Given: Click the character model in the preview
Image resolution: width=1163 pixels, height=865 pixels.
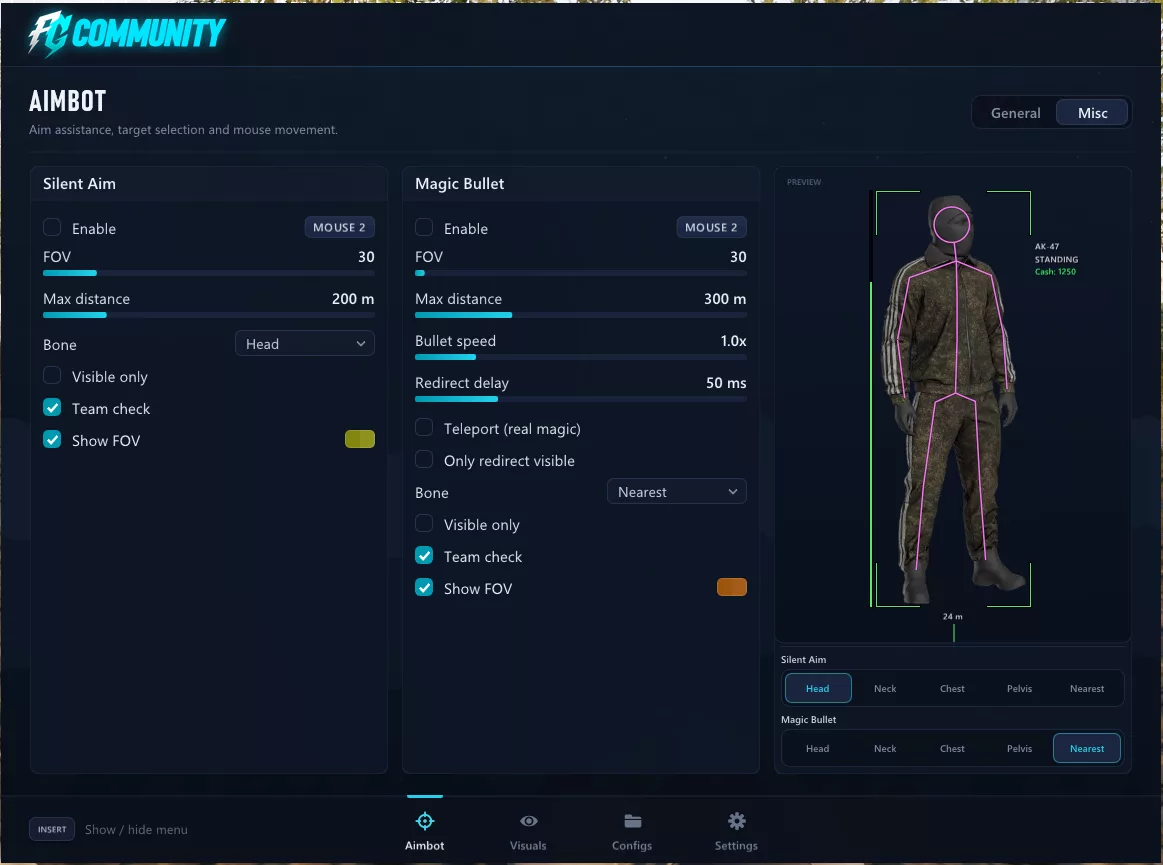Looking at the screenshot, I should [953, 401].
